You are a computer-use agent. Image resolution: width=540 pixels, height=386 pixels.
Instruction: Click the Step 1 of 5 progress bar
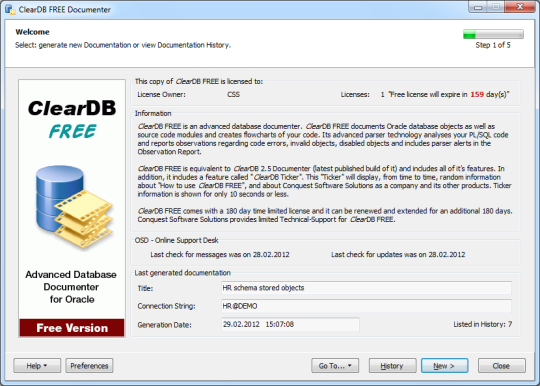493,34
